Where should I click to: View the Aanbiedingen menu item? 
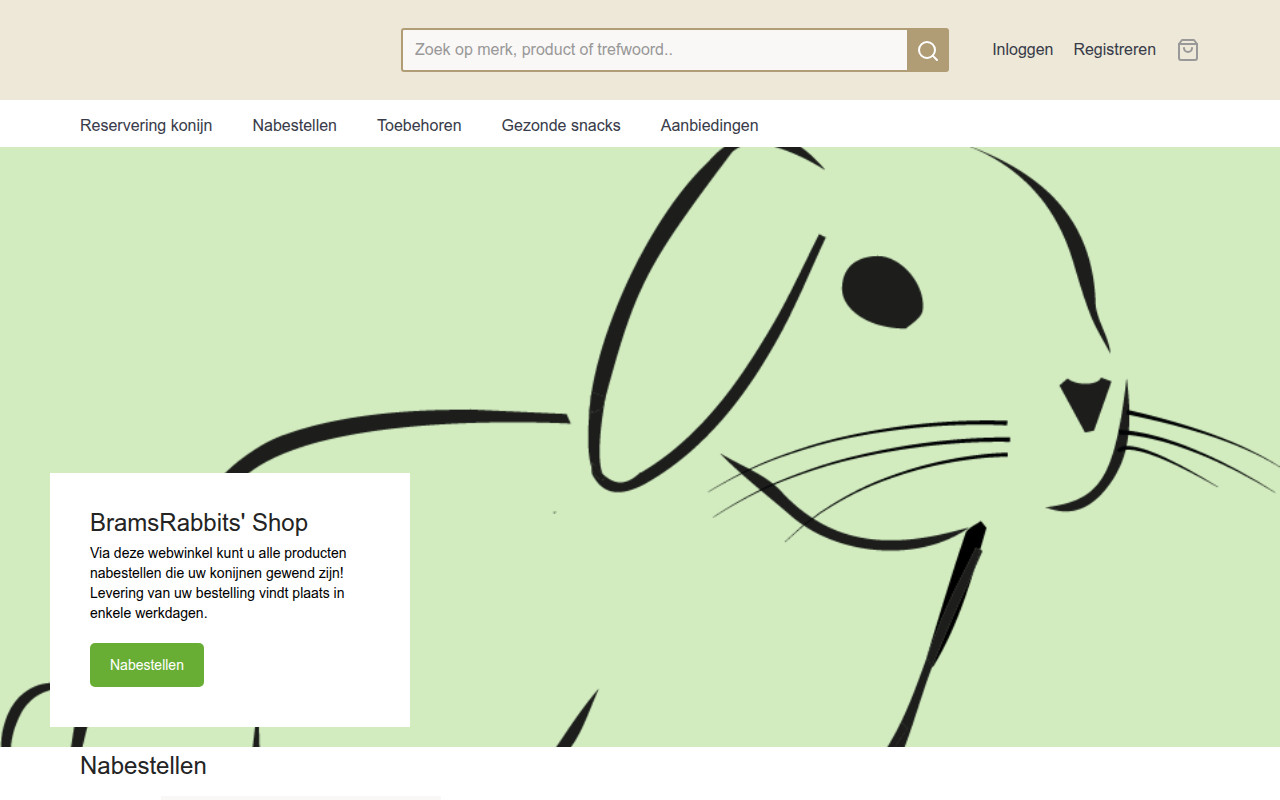(x=710, y=126)
